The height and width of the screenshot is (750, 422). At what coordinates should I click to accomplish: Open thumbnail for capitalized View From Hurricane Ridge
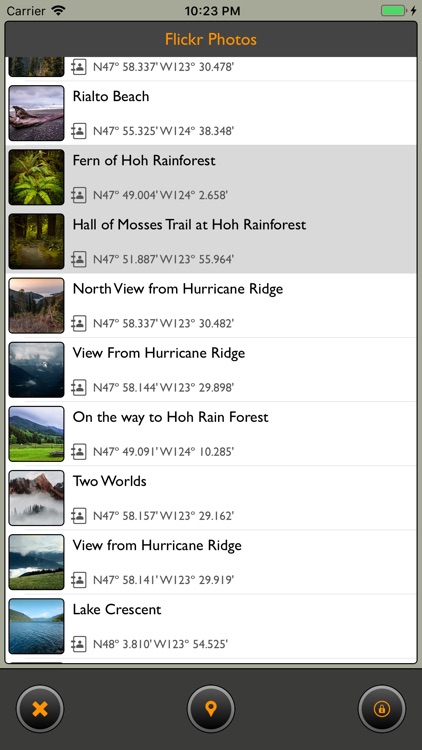[36, 369]
